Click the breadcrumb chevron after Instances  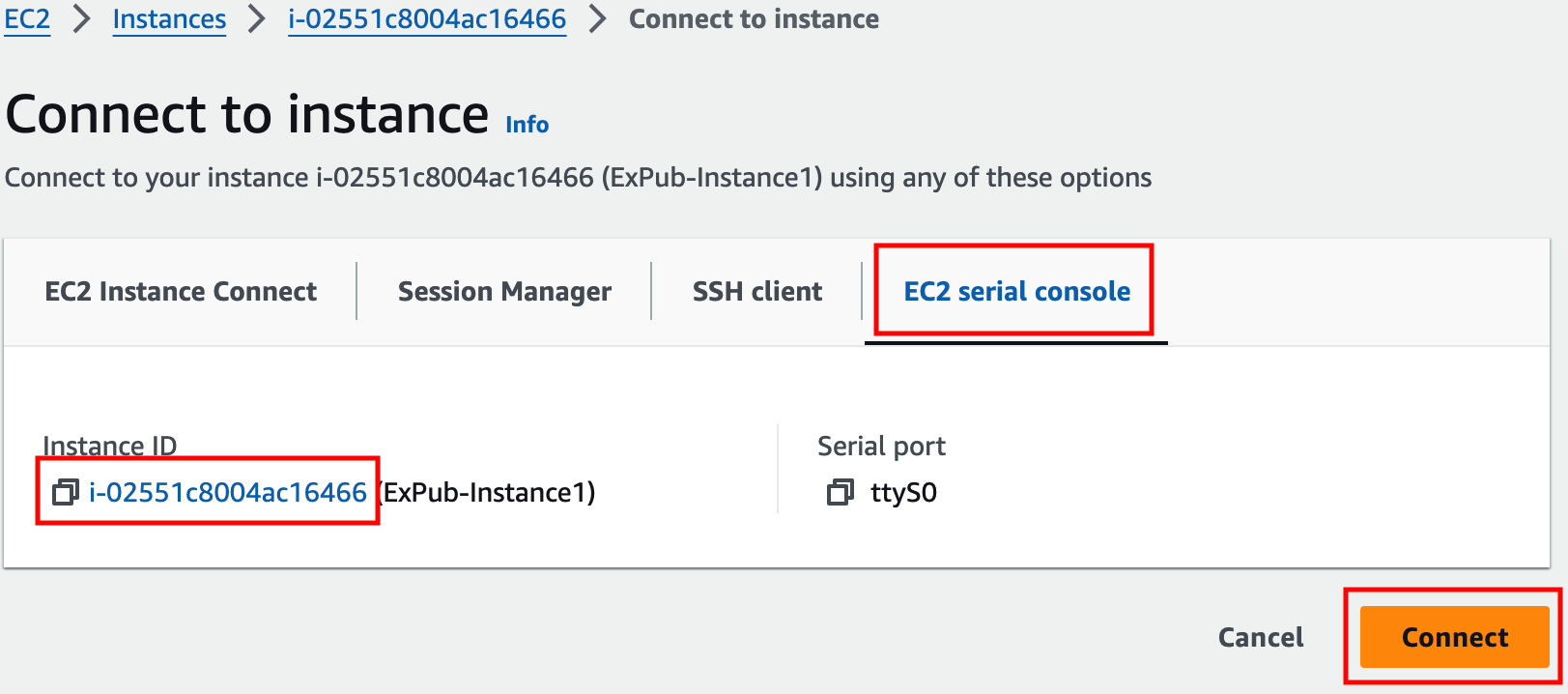(x=256, y=18)
